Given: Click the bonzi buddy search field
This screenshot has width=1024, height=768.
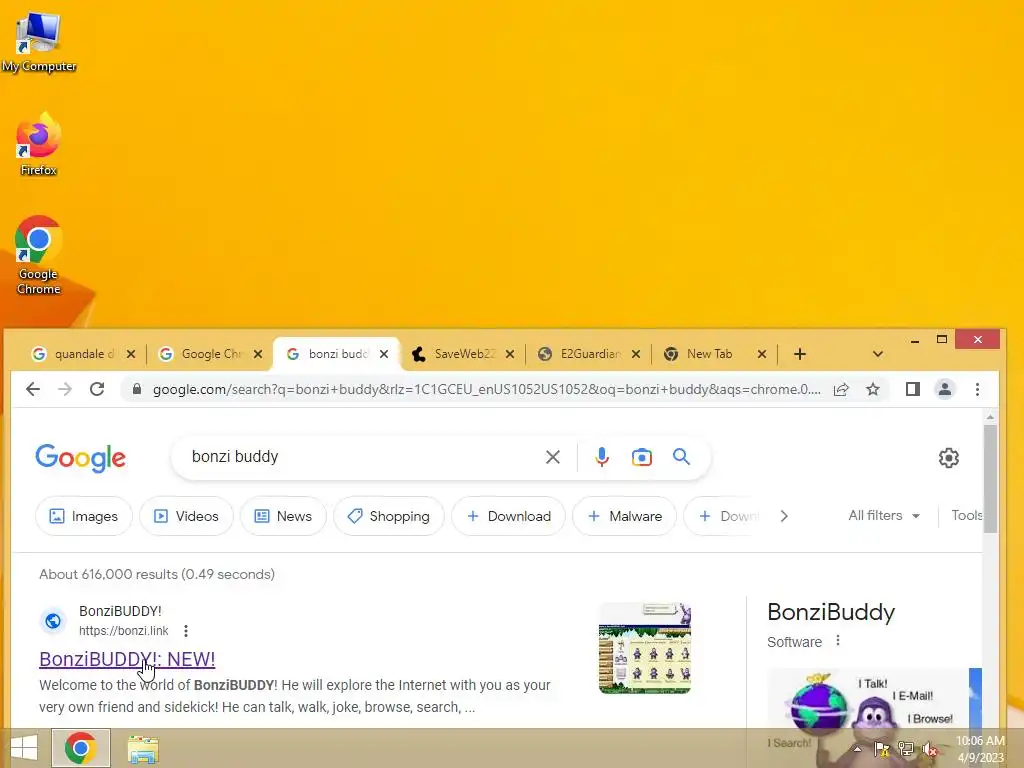Looking at the screenshot, I should coord(362,456).
